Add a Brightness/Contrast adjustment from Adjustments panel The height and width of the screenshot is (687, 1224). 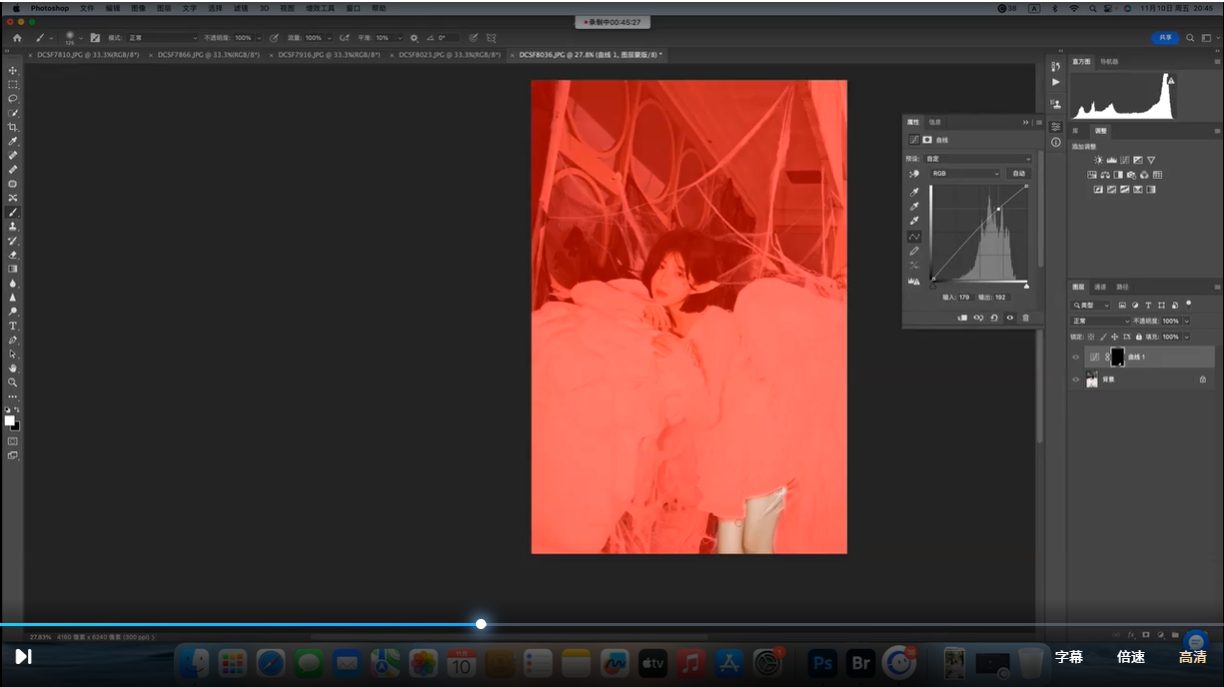pos(1098,160)
